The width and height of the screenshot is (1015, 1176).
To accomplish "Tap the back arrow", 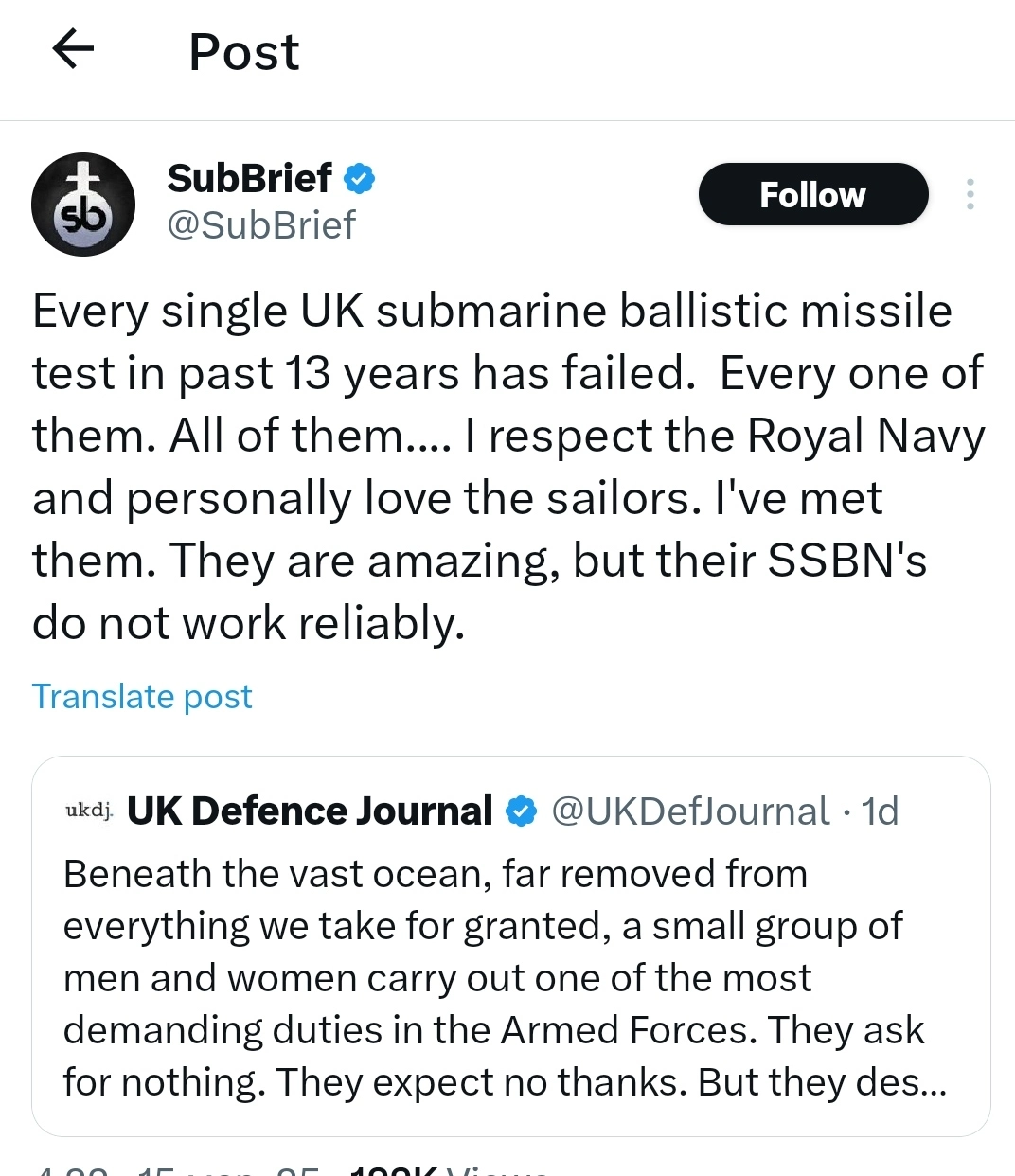I will click(x=73, y=49).
